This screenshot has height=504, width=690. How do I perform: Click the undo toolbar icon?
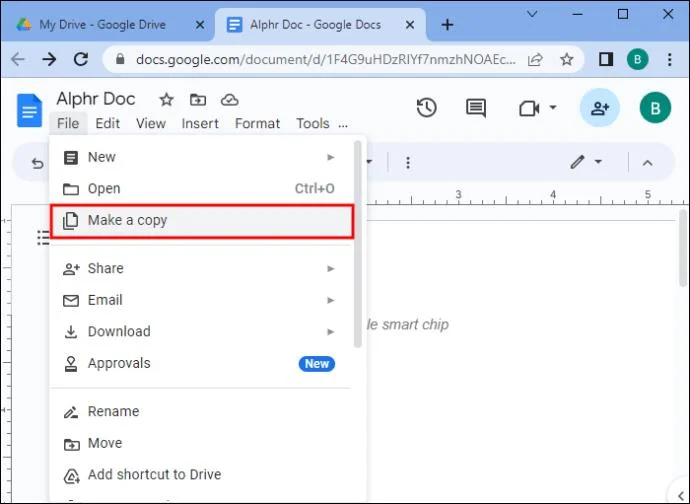click(x=37, y=164)
